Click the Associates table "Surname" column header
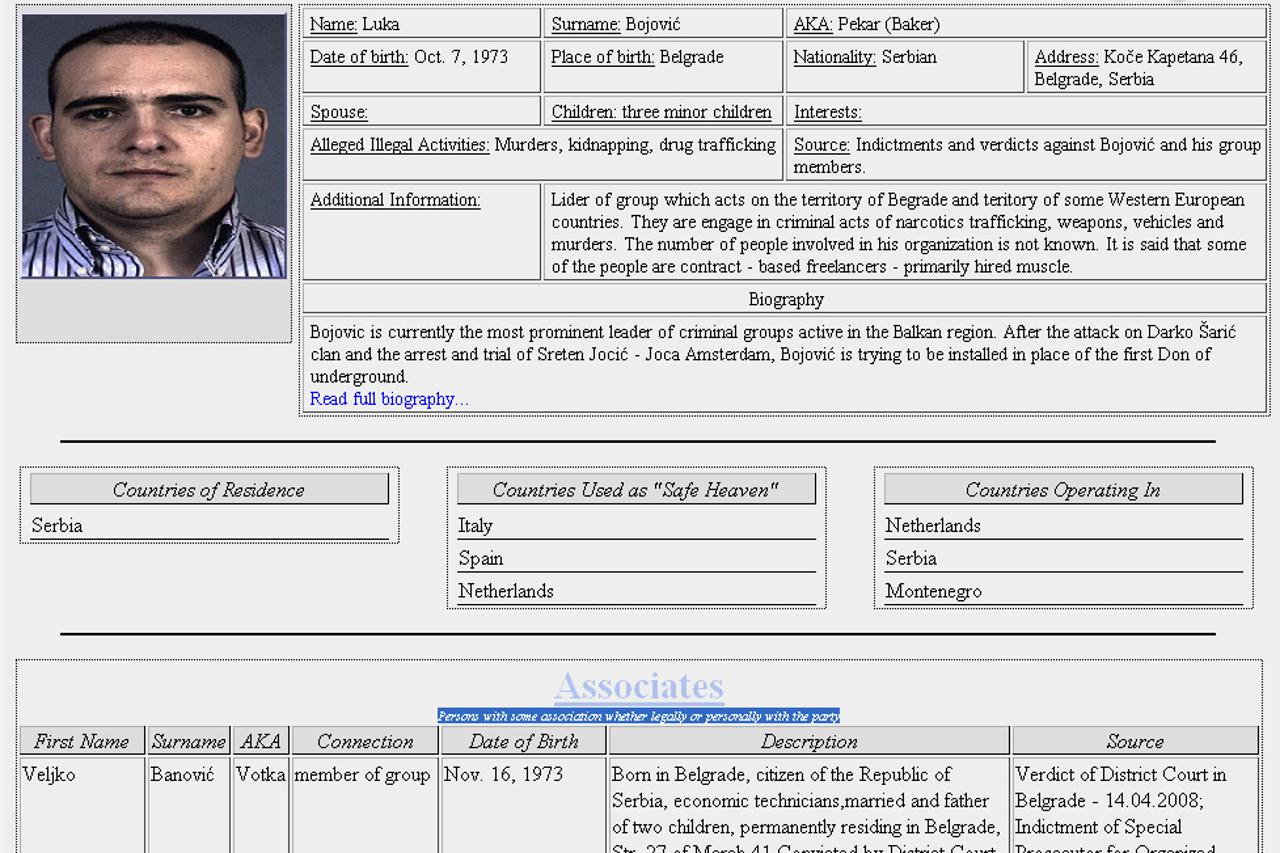Image resolution: width=1280 pixels, height=853 pixels. coord(189,741)
